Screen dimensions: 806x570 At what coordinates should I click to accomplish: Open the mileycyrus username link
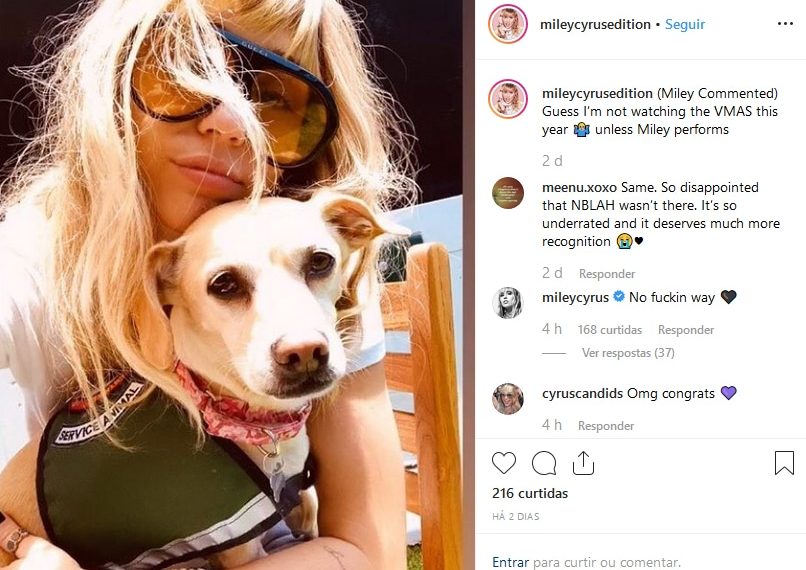click(575, 297)
